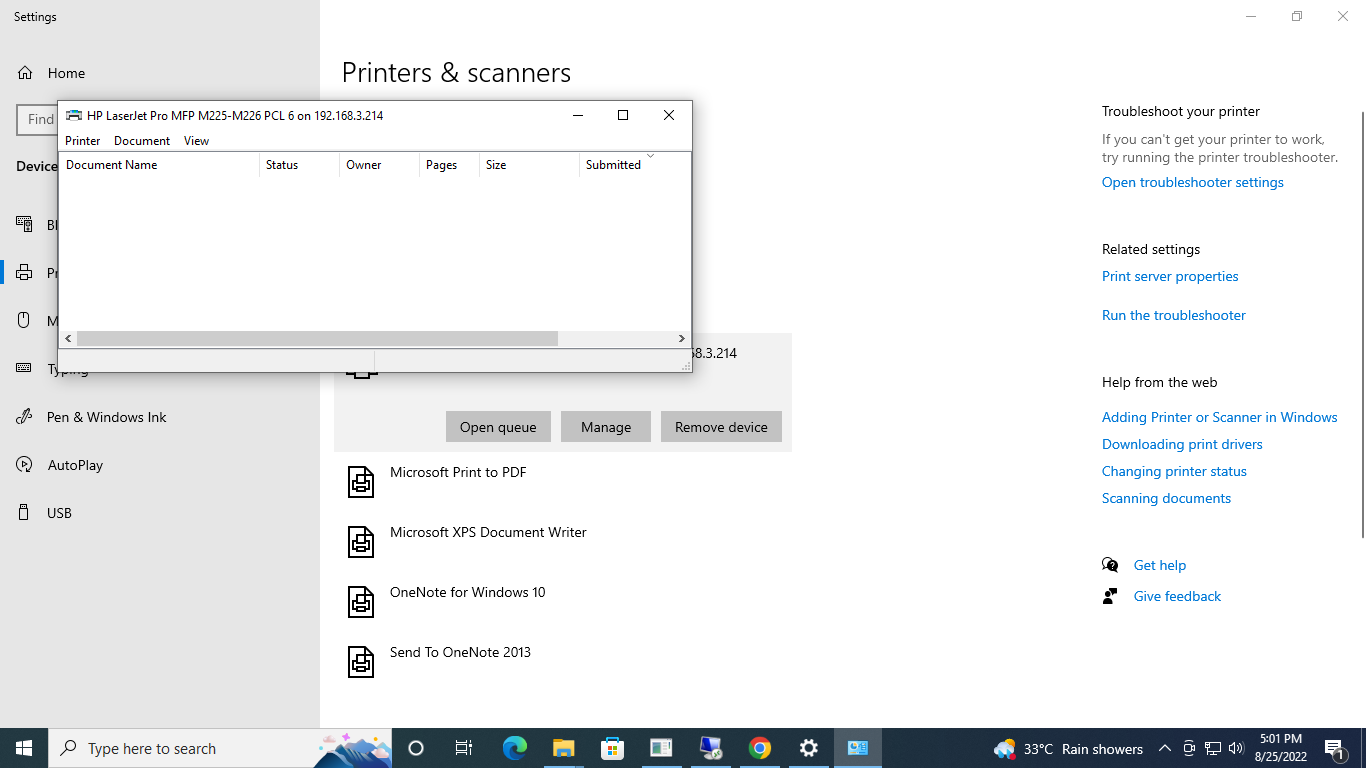
Task: Close the HP LaserJet queue window
Action: [x=669, y=115]
